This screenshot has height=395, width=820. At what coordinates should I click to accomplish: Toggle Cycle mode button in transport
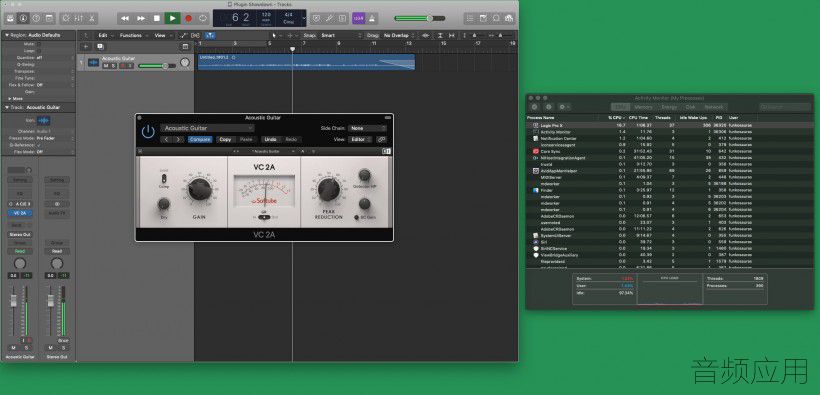[203, 18]
